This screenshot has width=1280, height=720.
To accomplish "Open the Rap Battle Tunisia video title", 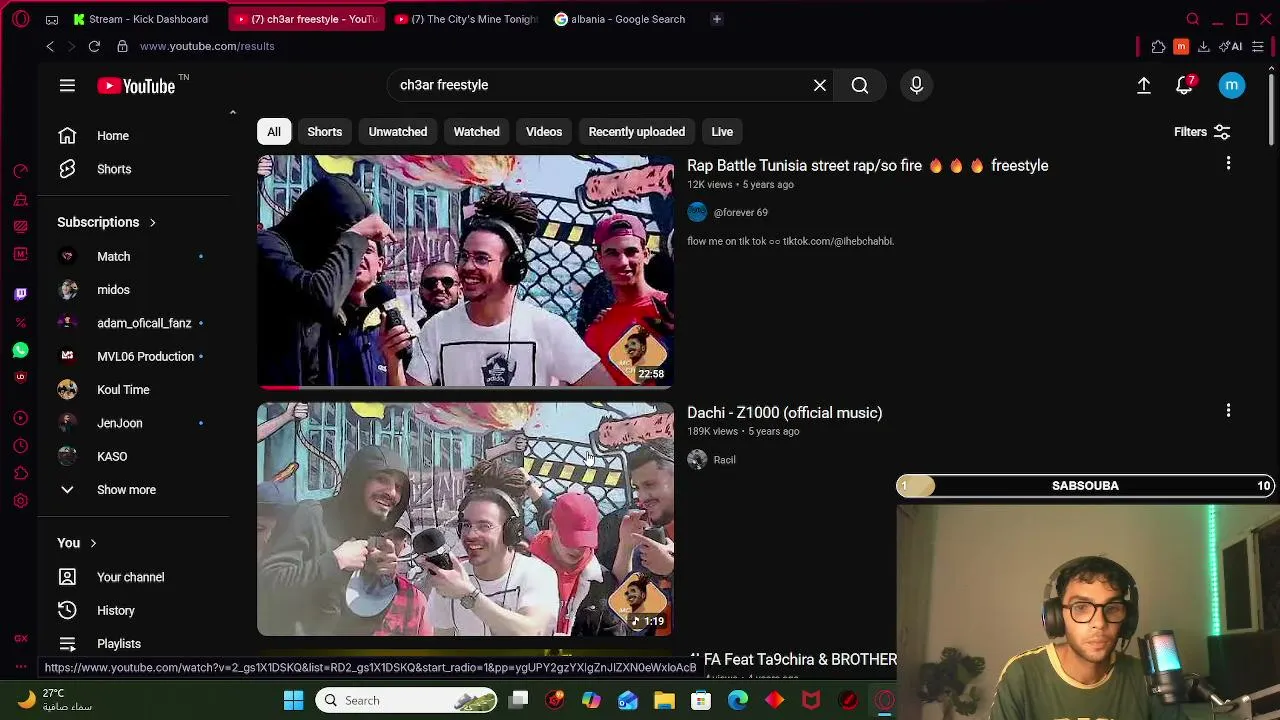I will [868, 166].
